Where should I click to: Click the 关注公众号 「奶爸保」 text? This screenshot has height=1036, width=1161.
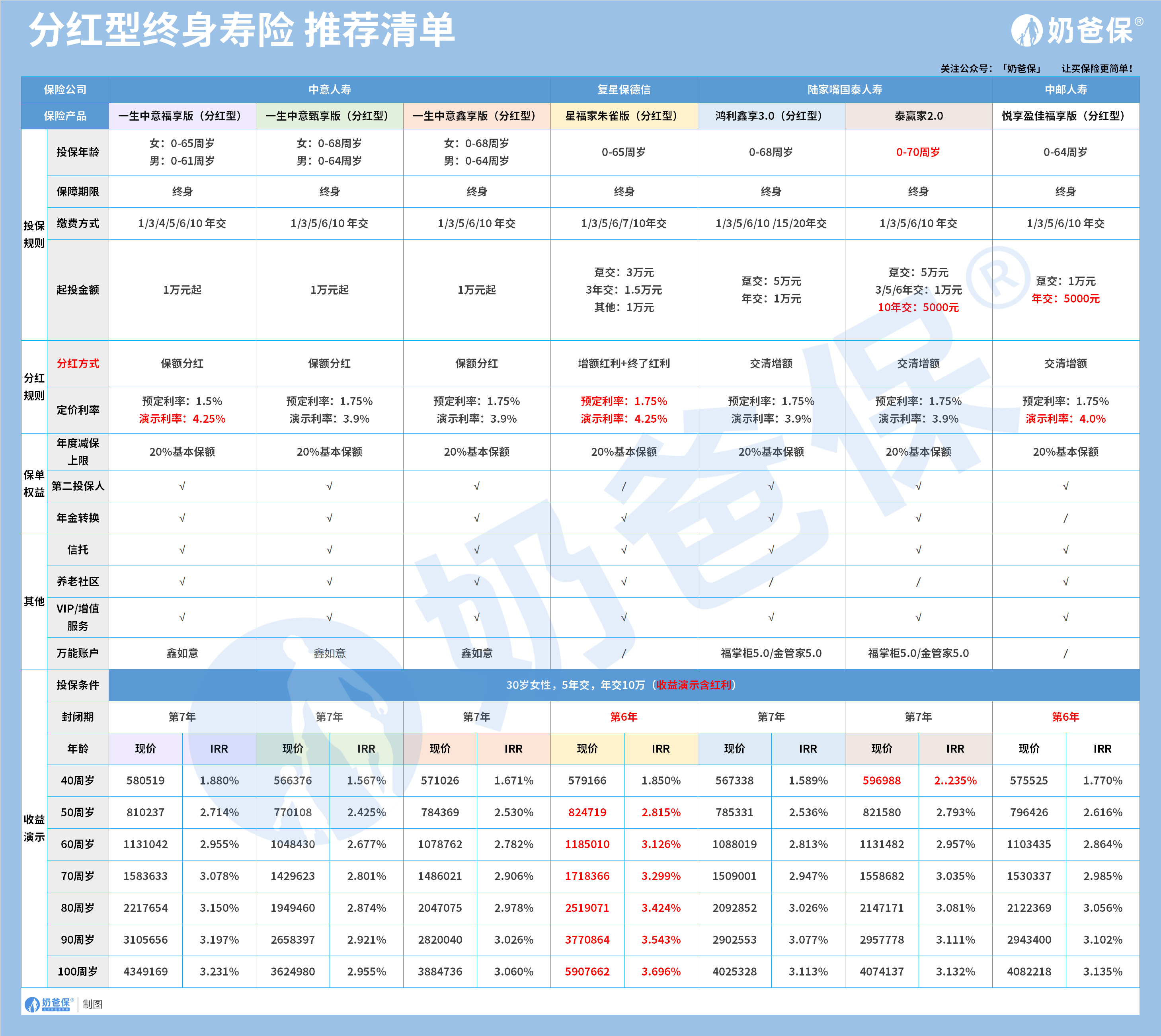click(990, 68)
